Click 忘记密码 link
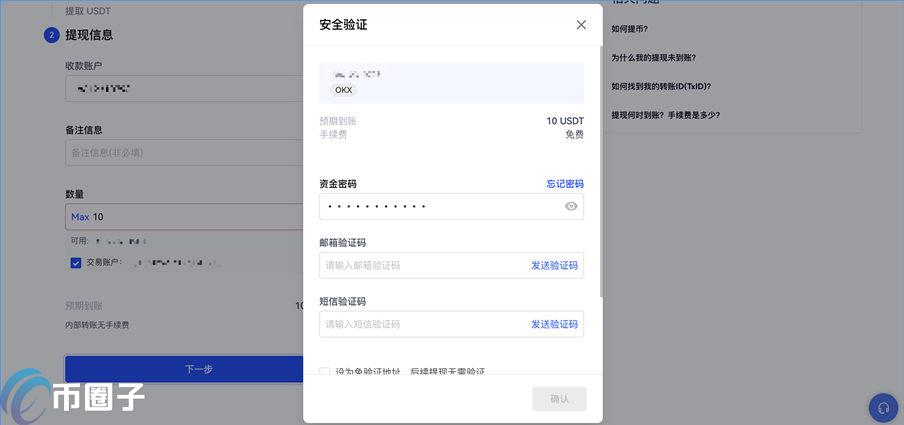Image resolution: width=904 pixels, height=425 pixels. [564, 184]
